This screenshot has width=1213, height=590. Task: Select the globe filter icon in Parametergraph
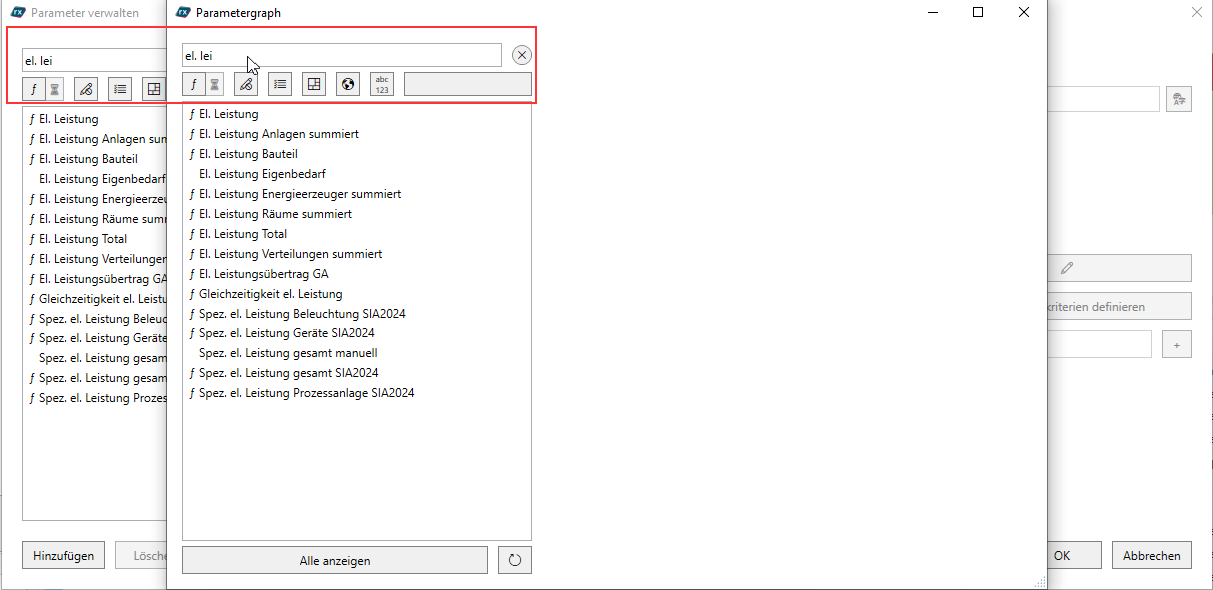click(347, 84)
